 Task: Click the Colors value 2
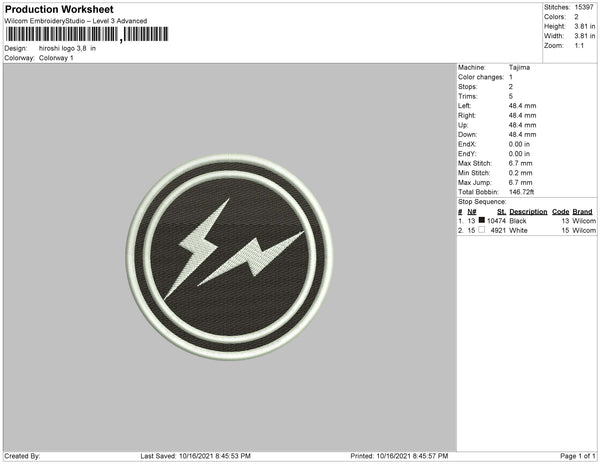(x=576, y=17)
